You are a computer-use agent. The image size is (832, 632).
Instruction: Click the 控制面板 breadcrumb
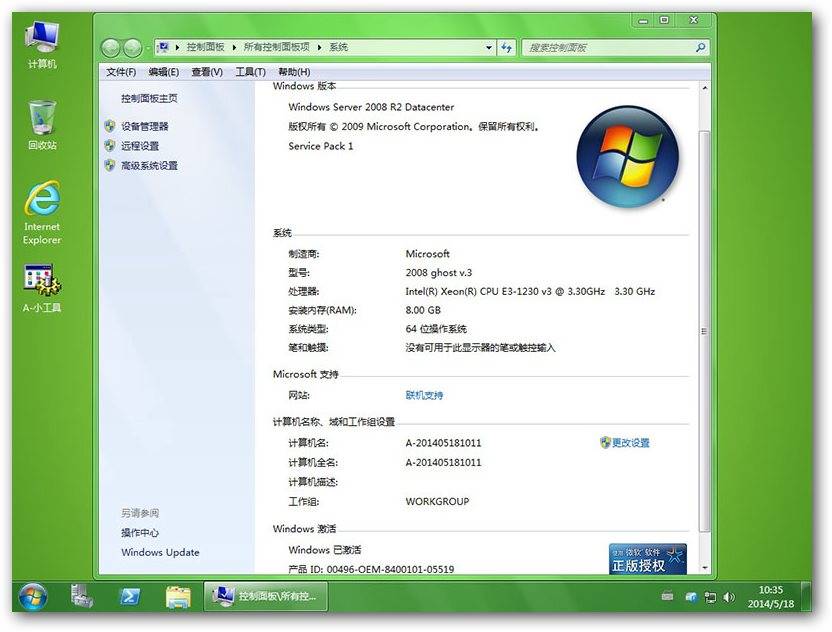pyautogui.click(x=205, y=47)
